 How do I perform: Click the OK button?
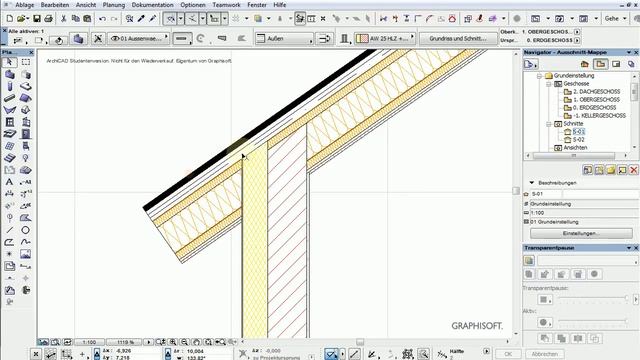pyautogui.click(x=508, y=354)
